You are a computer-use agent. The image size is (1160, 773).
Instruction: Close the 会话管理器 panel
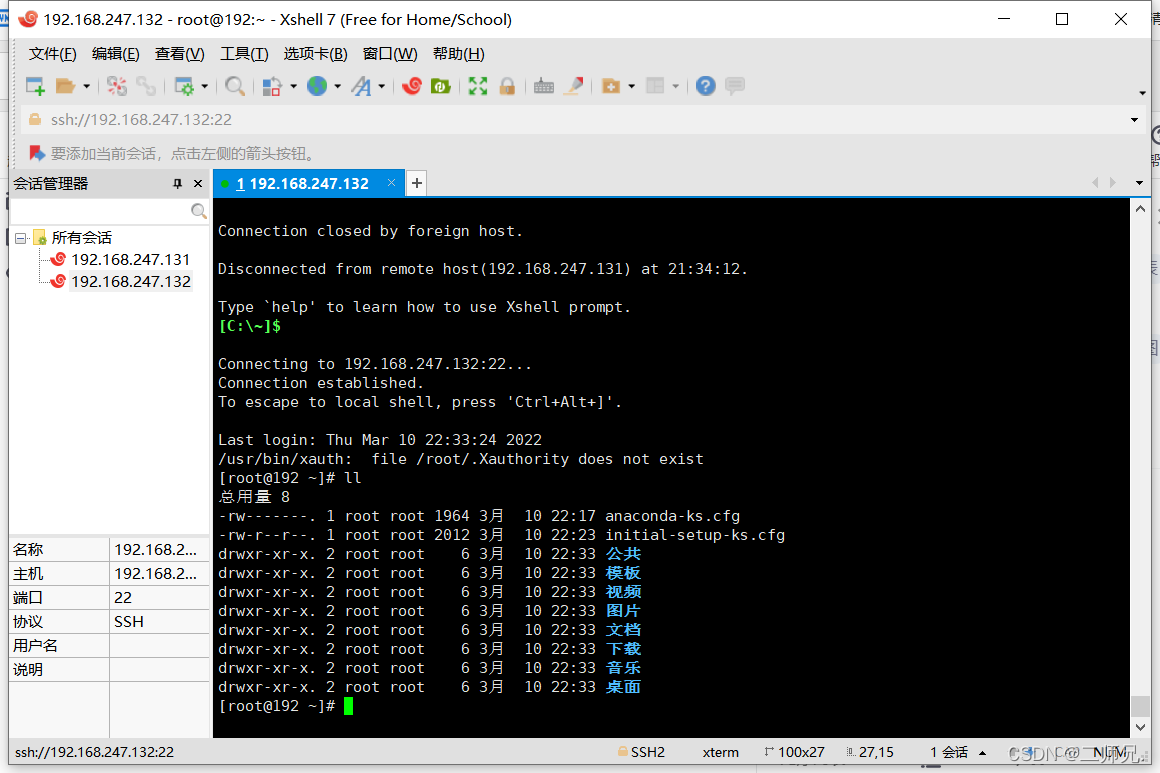coord(198,183)
